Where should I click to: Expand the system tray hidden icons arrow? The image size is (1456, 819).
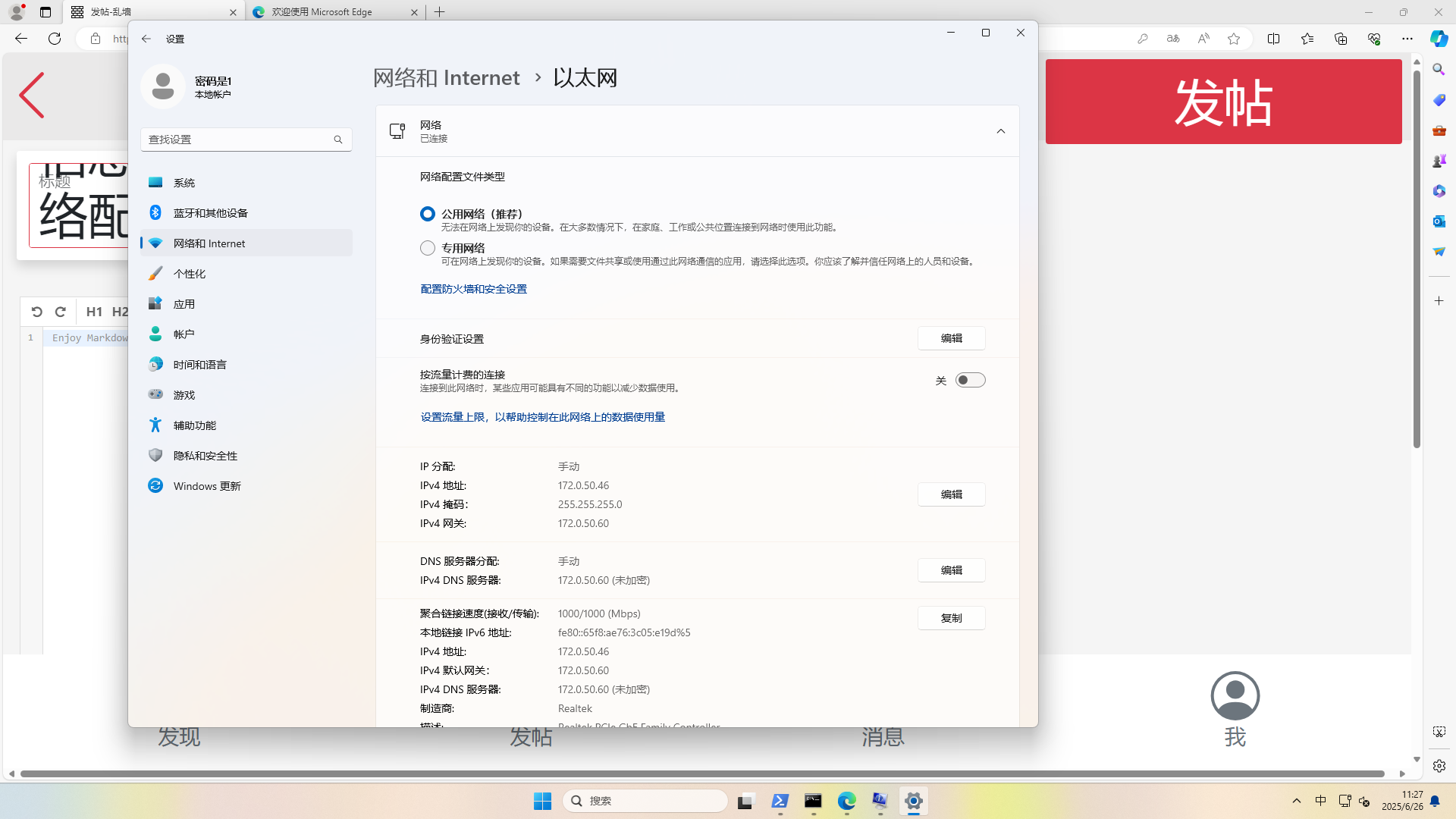[1296, 801]
